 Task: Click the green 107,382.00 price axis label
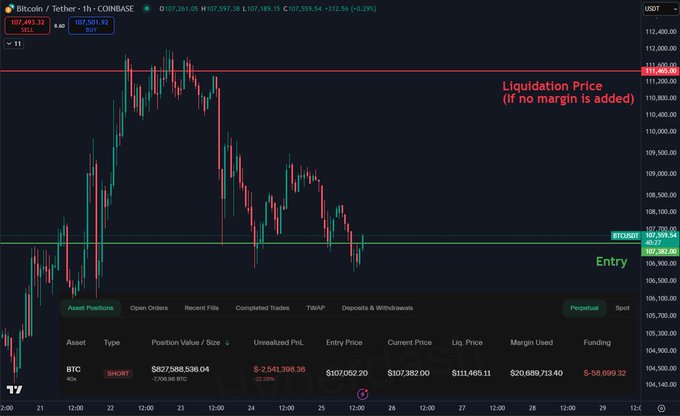pos(660,252)
